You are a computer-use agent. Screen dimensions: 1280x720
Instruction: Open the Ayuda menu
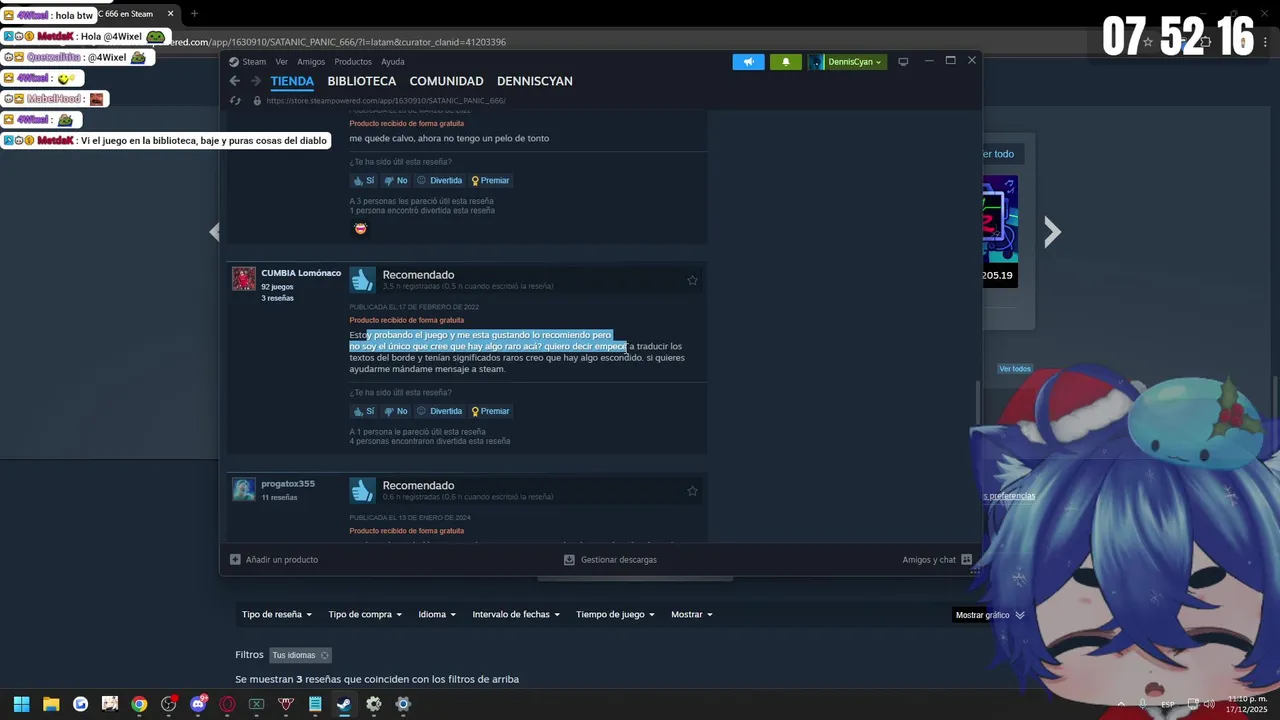pyautogui.click(x=393, y=62)
